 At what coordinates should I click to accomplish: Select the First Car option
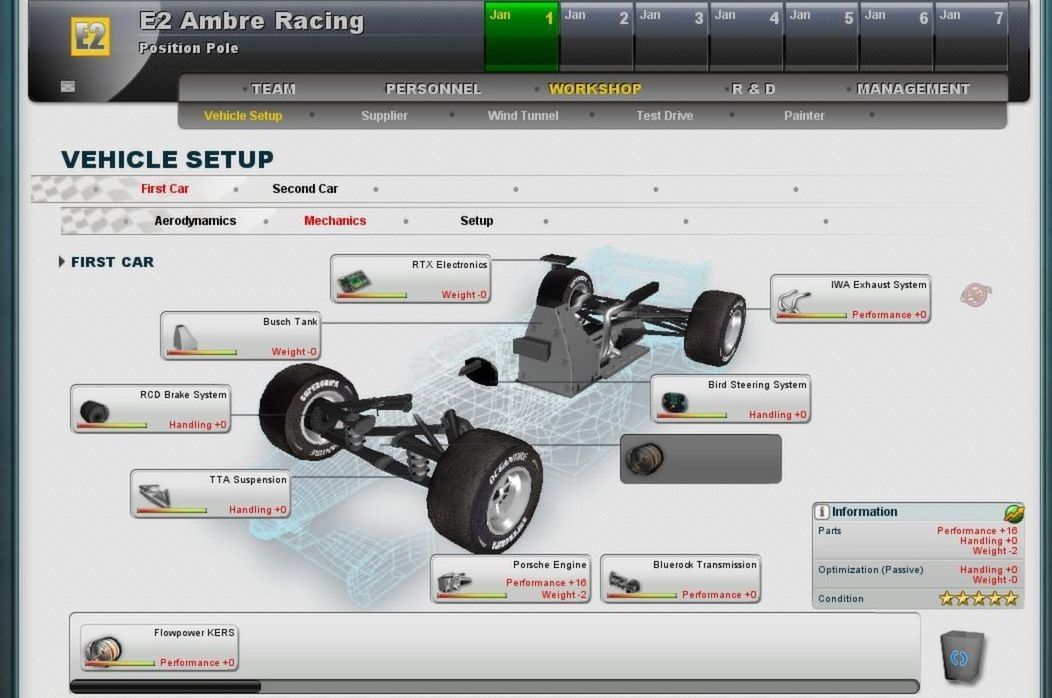[165, 189]
